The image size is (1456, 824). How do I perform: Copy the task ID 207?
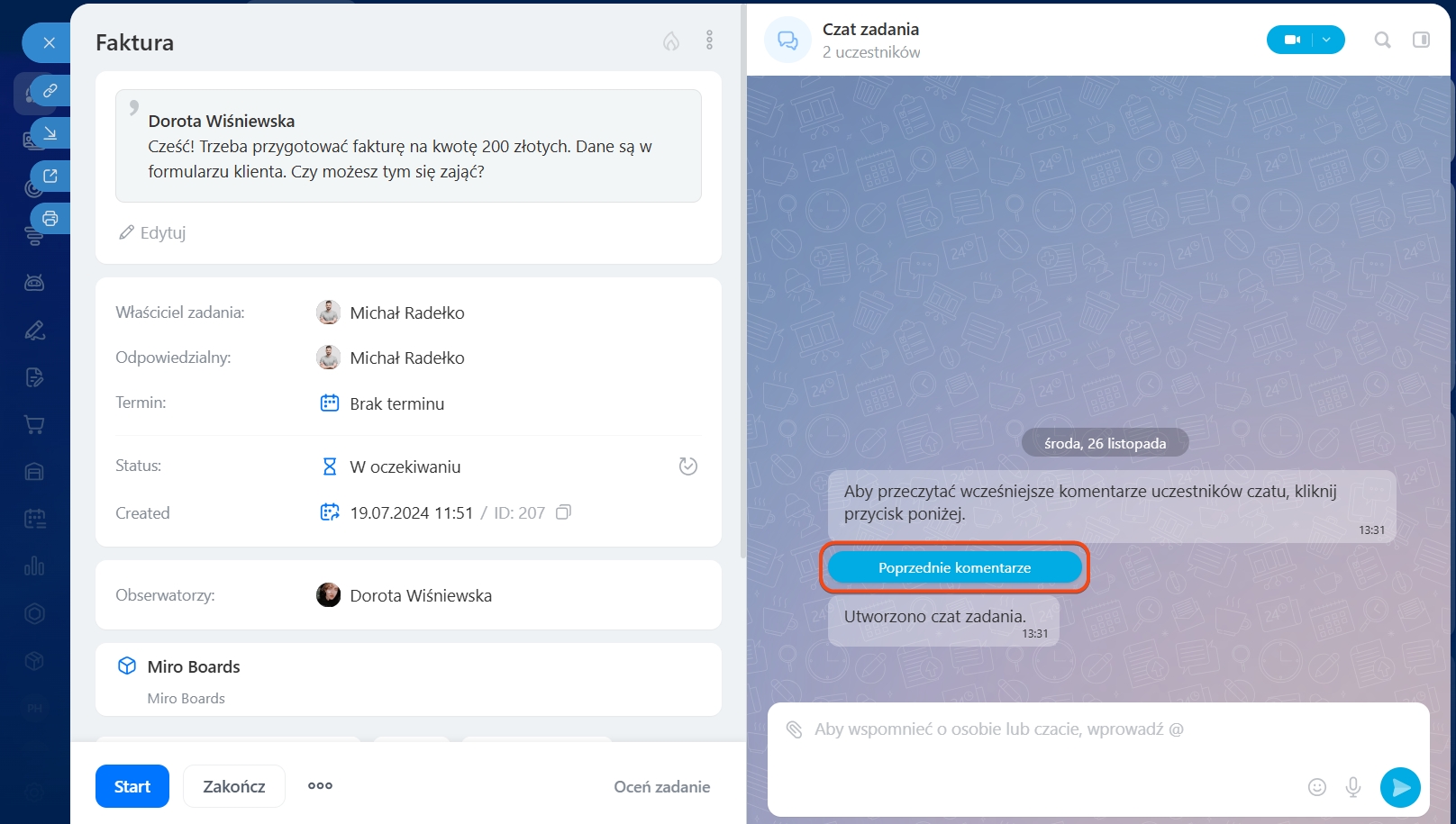tap(563, 512)
